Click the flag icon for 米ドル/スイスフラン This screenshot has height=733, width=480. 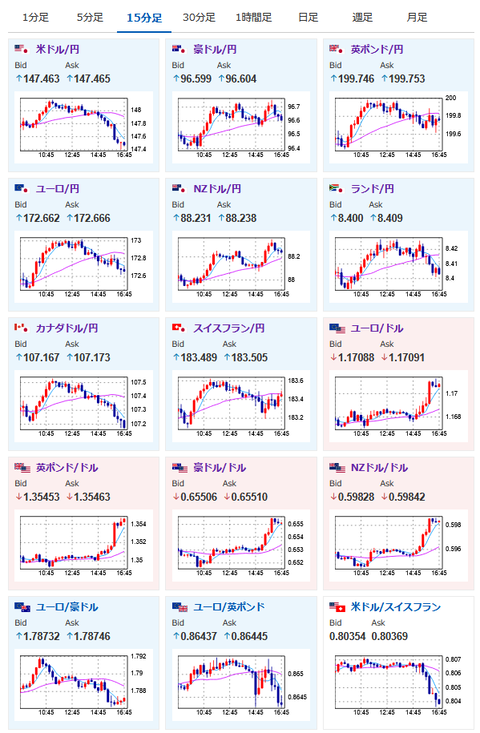pos(337,607)
